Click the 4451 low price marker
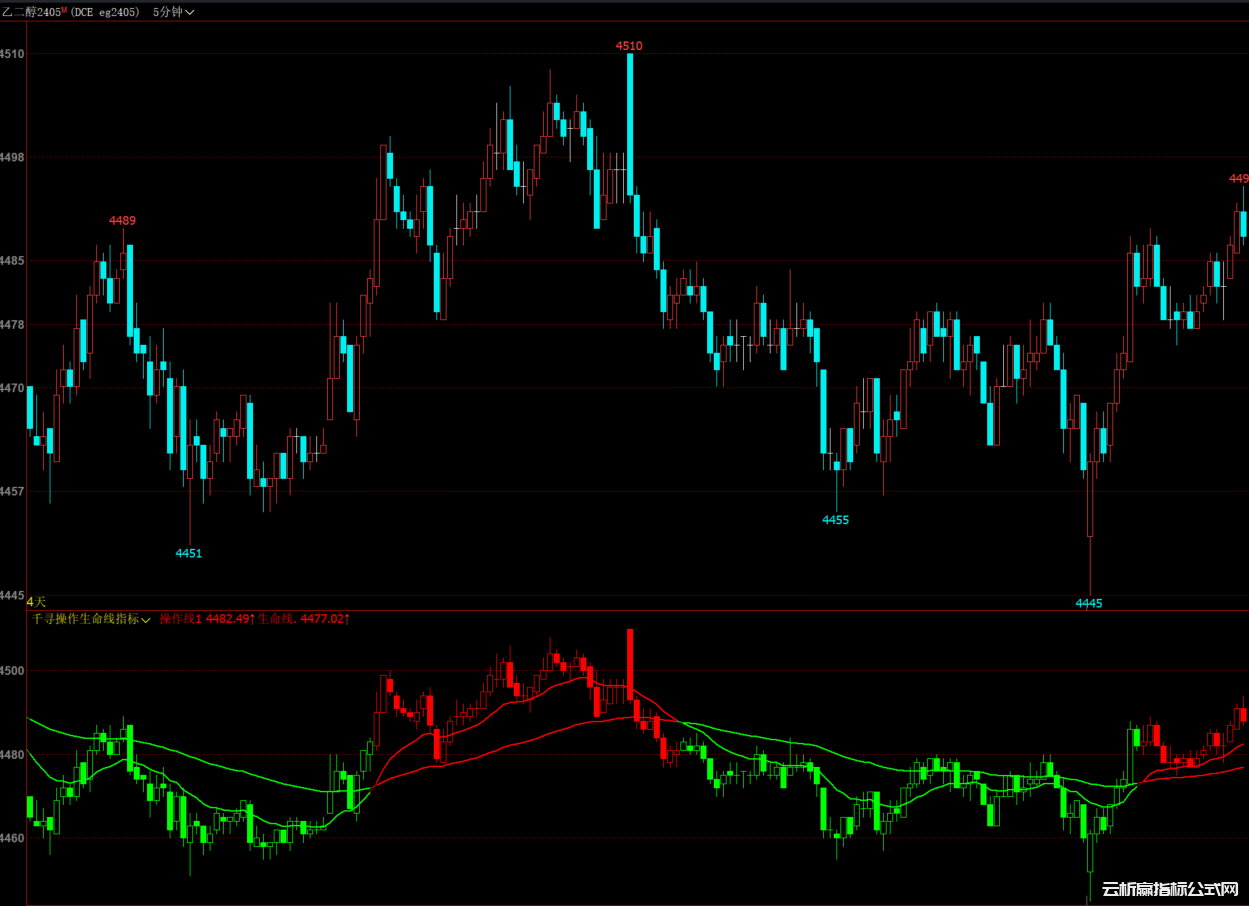The image size is (1249, 906). tap(188, 553)
